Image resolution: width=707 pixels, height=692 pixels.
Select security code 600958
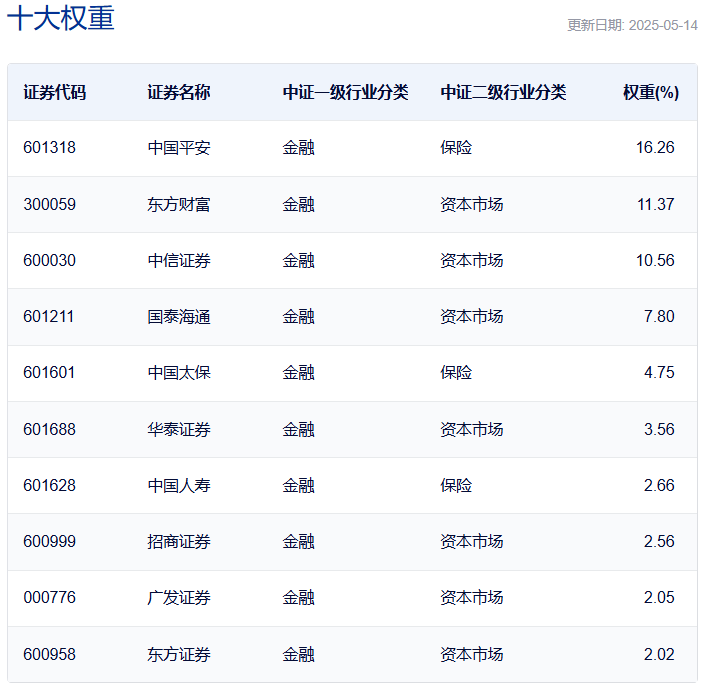coord(50,655)
